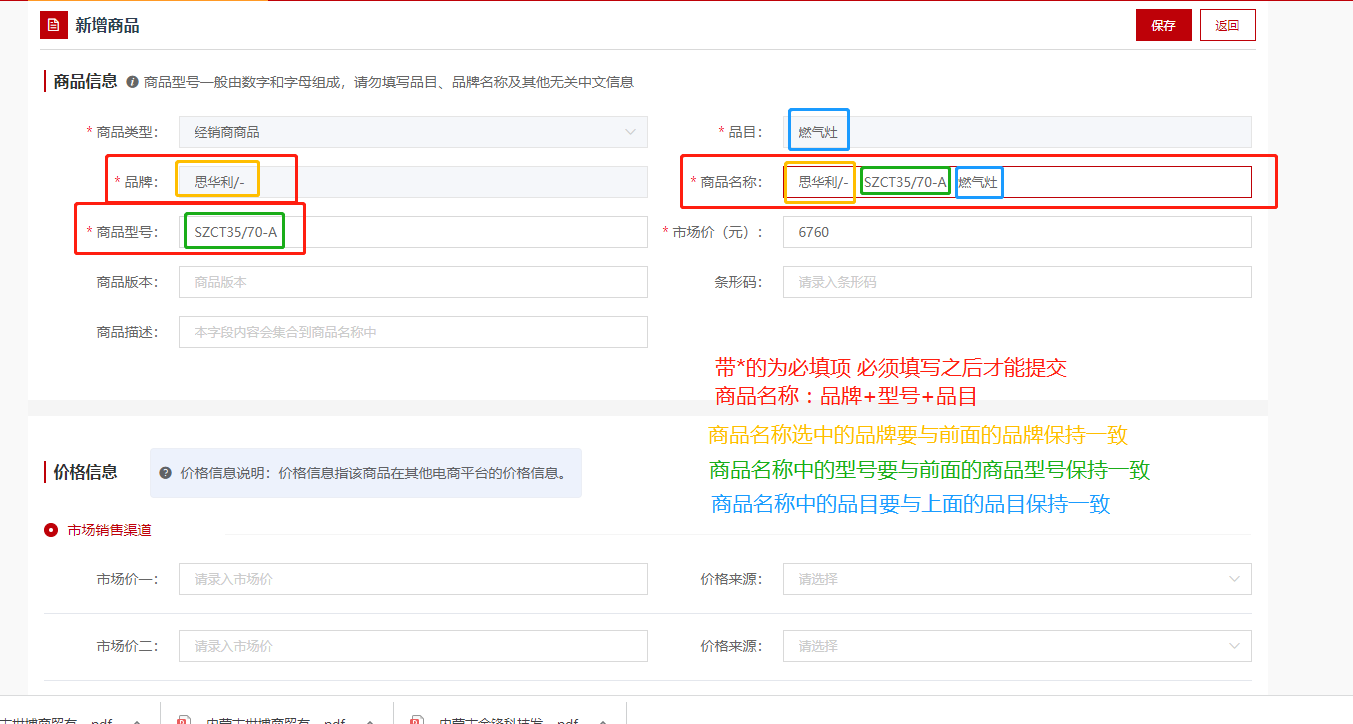
Task: Expand the 价格来源 dropdown for 市场价一
Action: (x=1016, y=579)
